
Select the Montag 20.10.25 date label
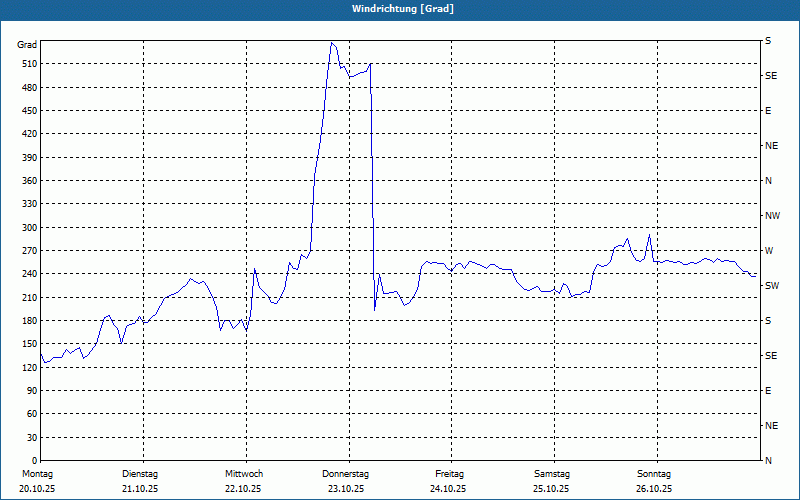38,481
